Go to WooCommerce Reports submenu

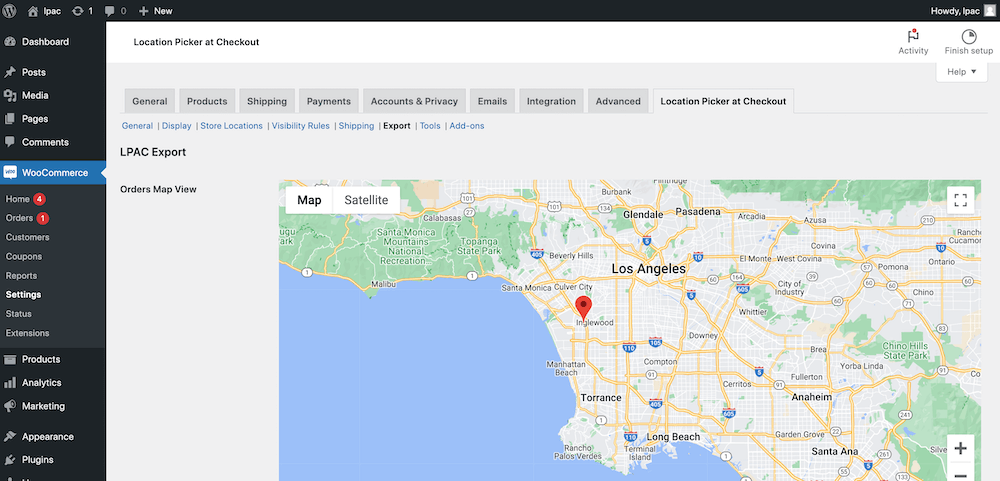21,276
